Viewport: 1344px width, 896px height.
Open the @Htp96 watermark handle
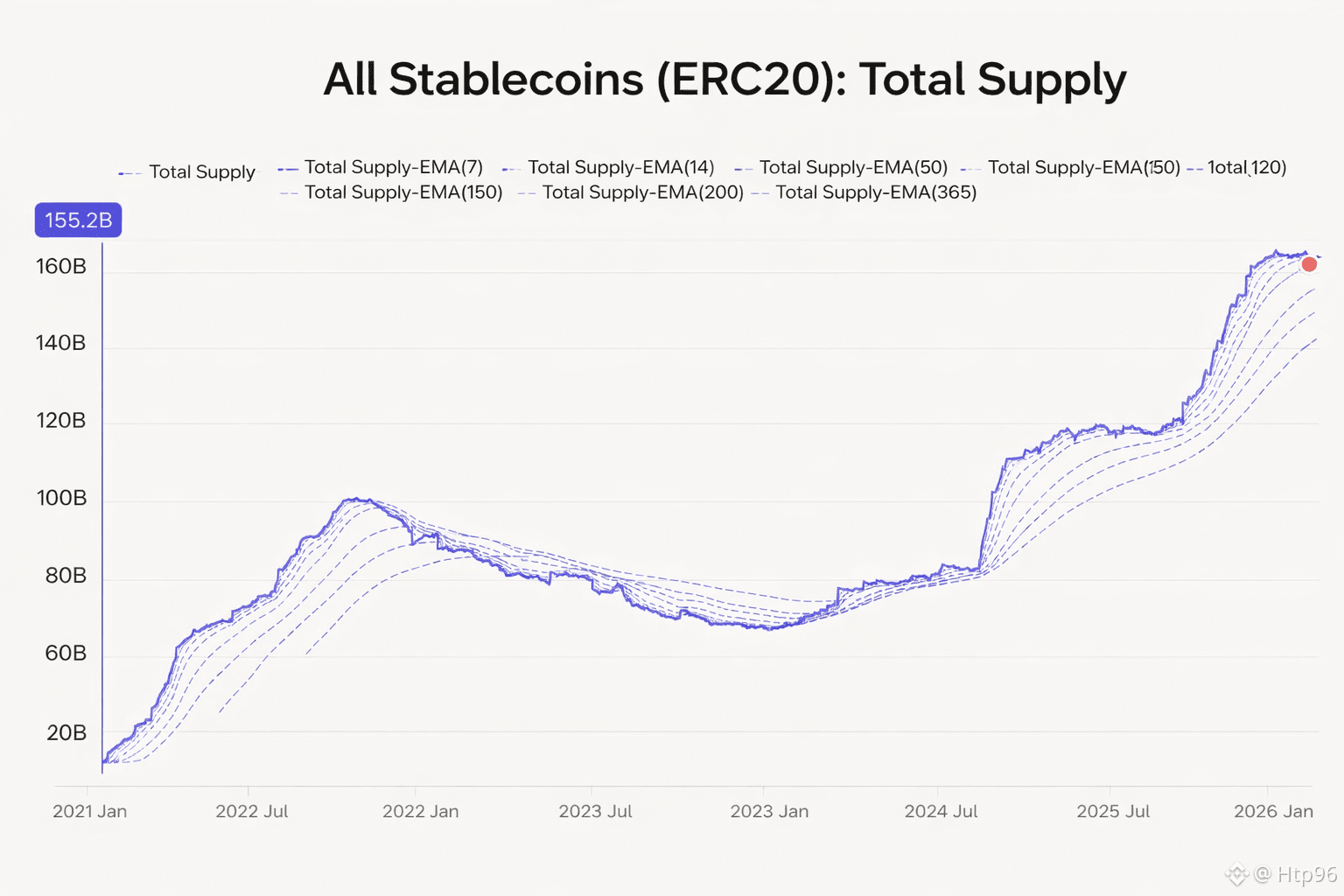[1296, 874]
